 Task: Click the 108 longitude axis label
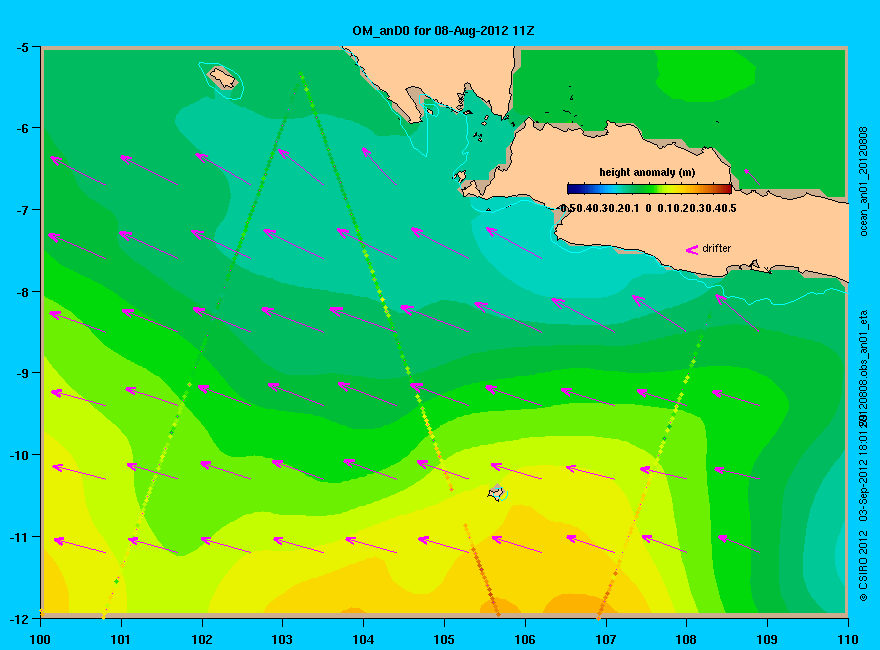686,639
